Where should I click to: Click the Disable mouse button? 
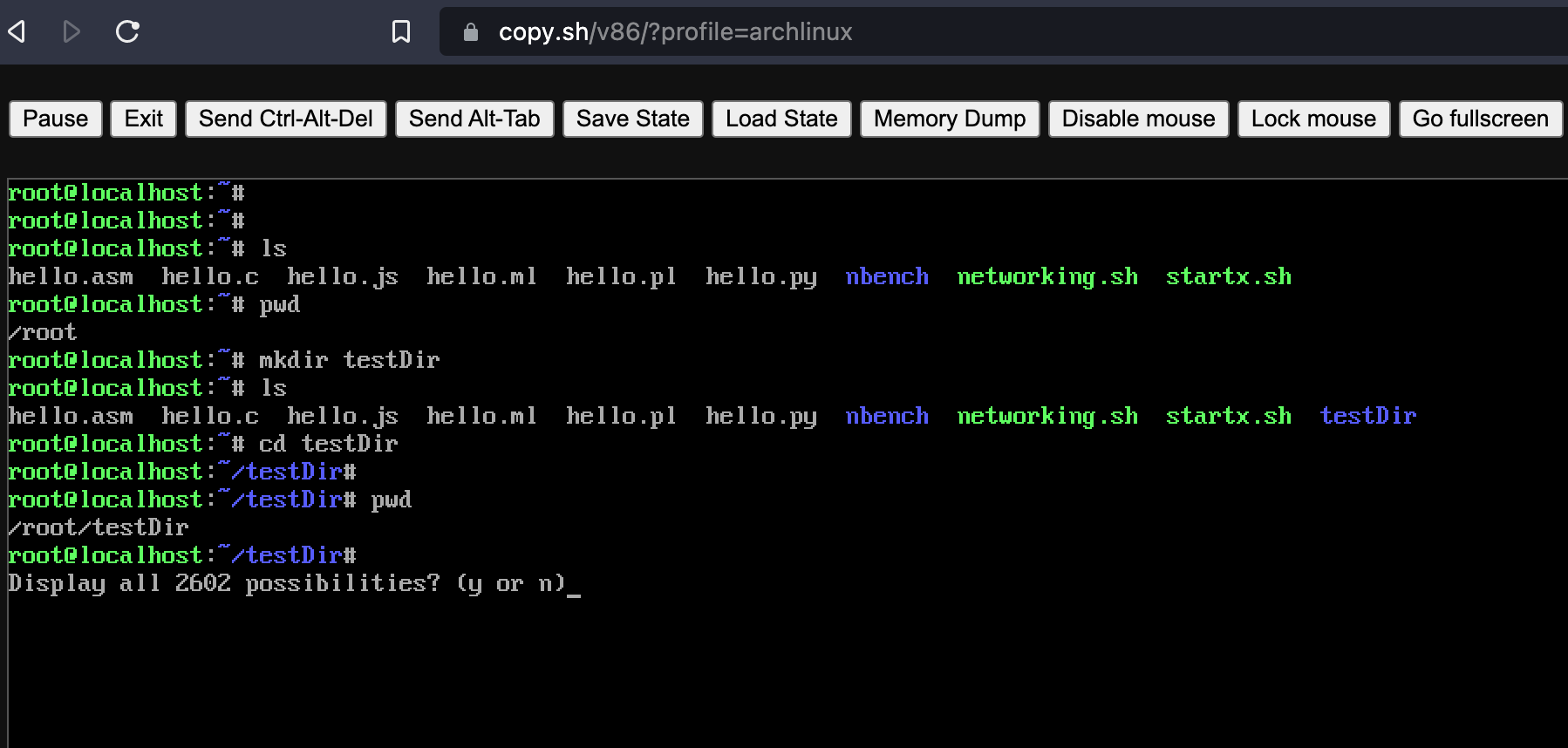[1138, 119]
